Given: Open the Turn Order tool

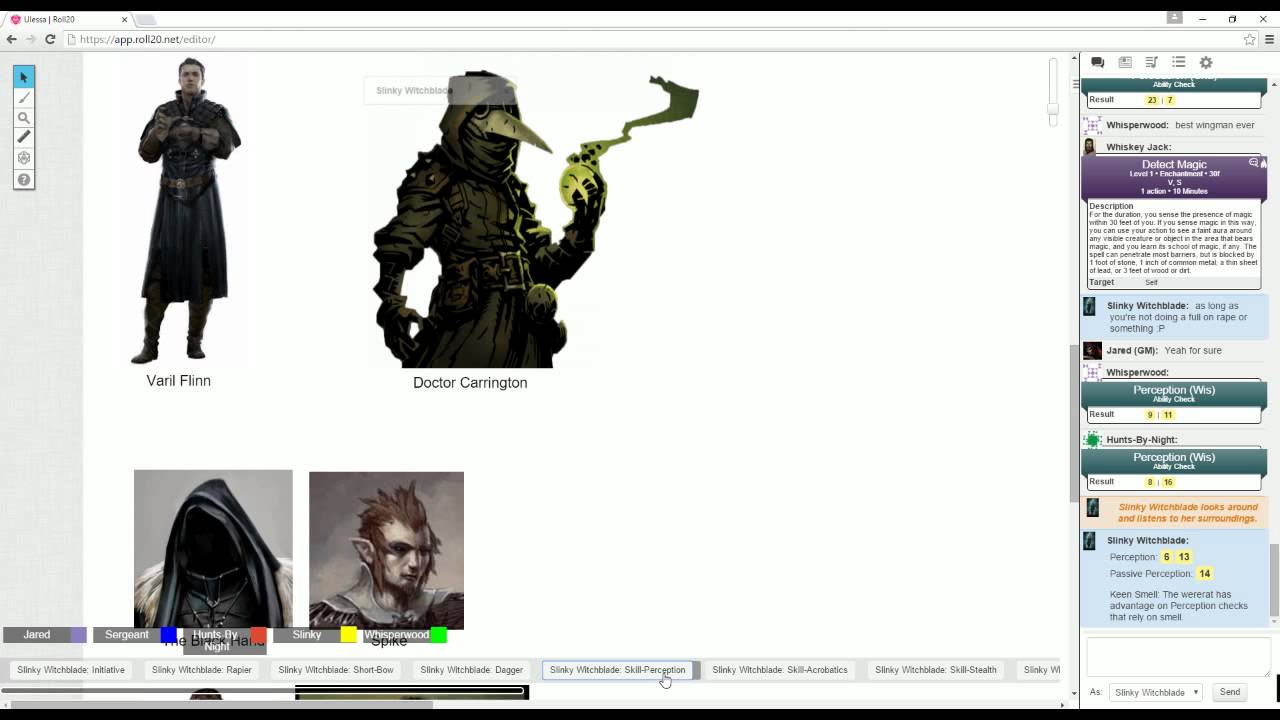Looking at the screenshot, I should click(24, 158).
